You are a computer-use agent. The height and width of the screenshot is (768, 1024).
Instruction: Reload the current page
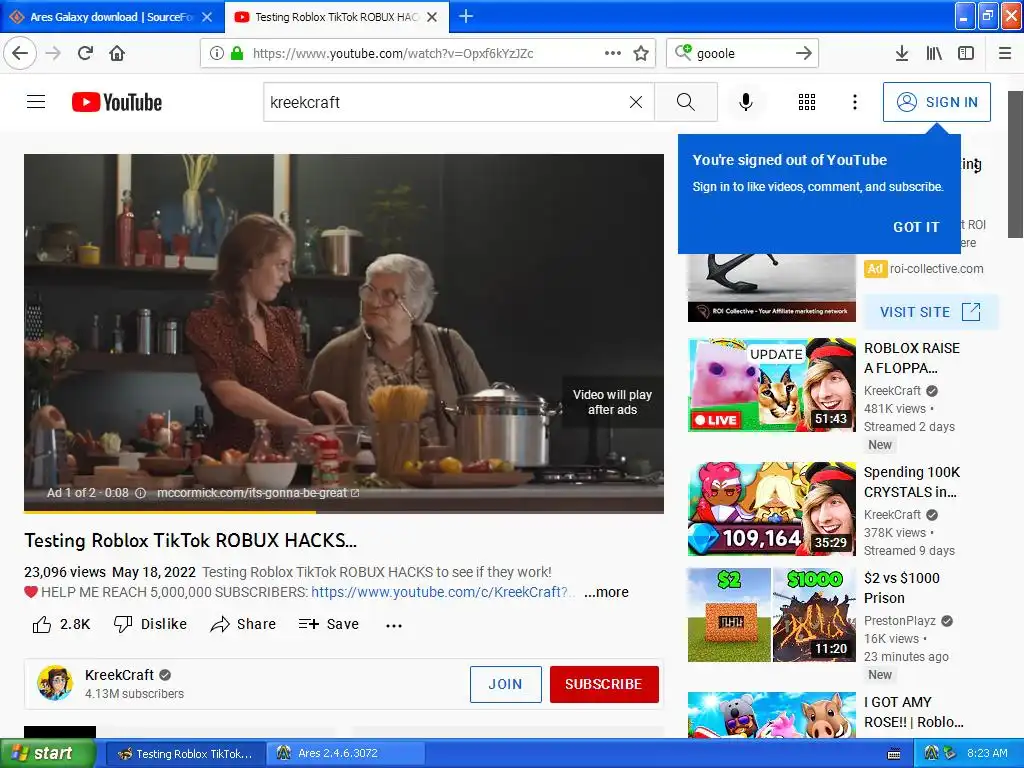pyautogui.click(x=86, y=53)
